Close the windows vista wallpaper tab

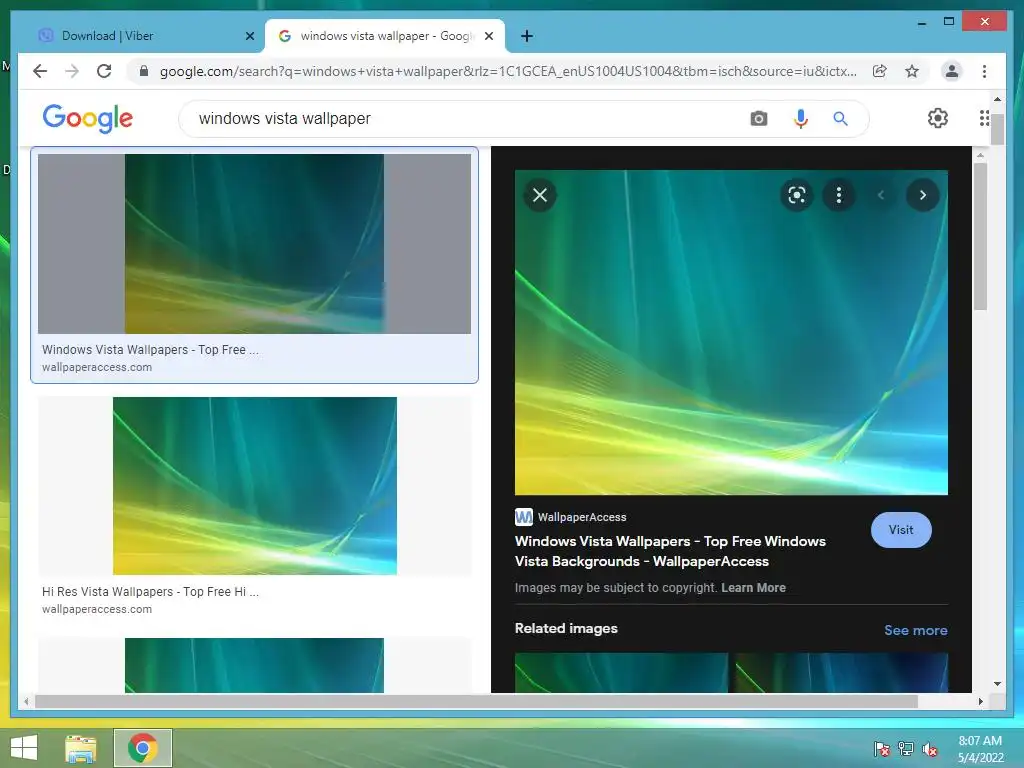pyautogui.click(x=488, y=37)
